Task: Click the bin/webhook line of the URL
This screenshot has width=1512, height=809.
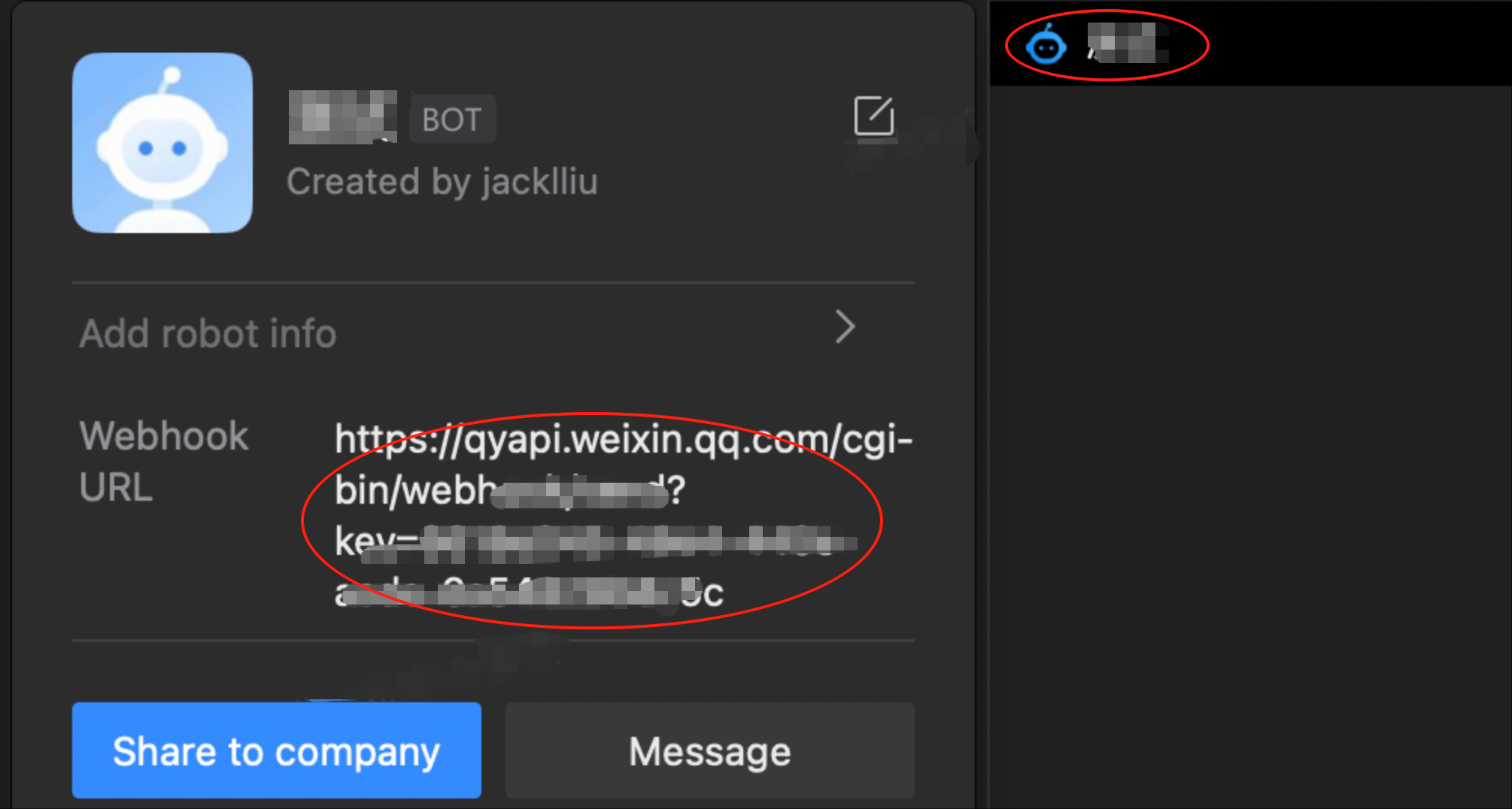Action: point(510,490)
